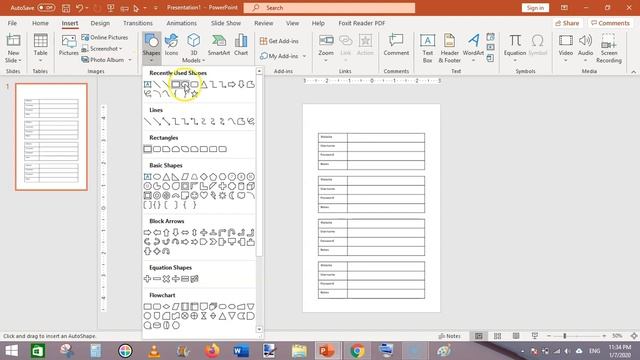The height and width of the screenshot is (360, 640).
Task: Open the Animations tab
Action: pyautogui.click(x=182, y=23)
